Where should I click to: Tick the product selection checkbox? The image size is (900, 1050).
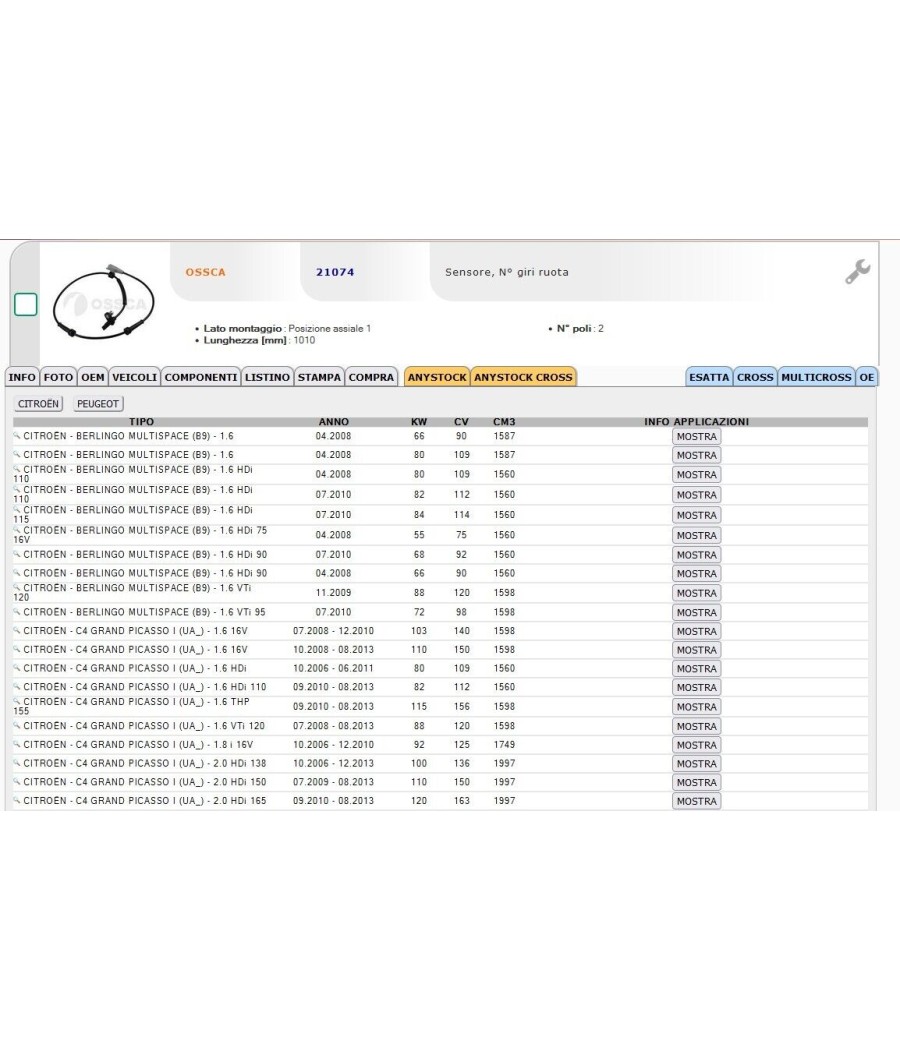25,305
